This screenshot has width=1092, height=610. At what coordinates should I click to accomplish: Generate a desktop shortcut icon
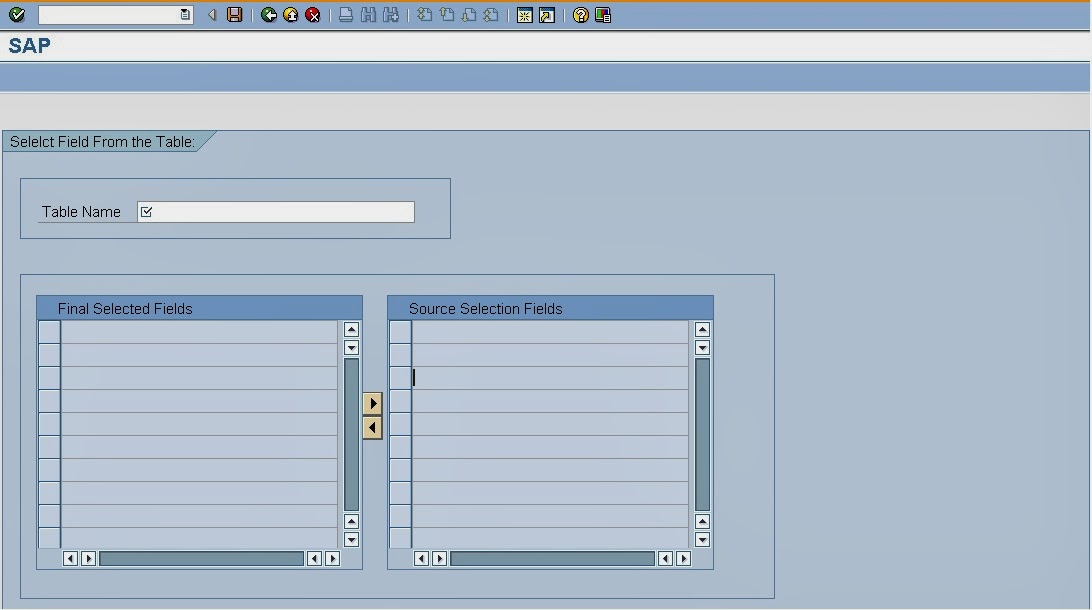coord(546,15)
